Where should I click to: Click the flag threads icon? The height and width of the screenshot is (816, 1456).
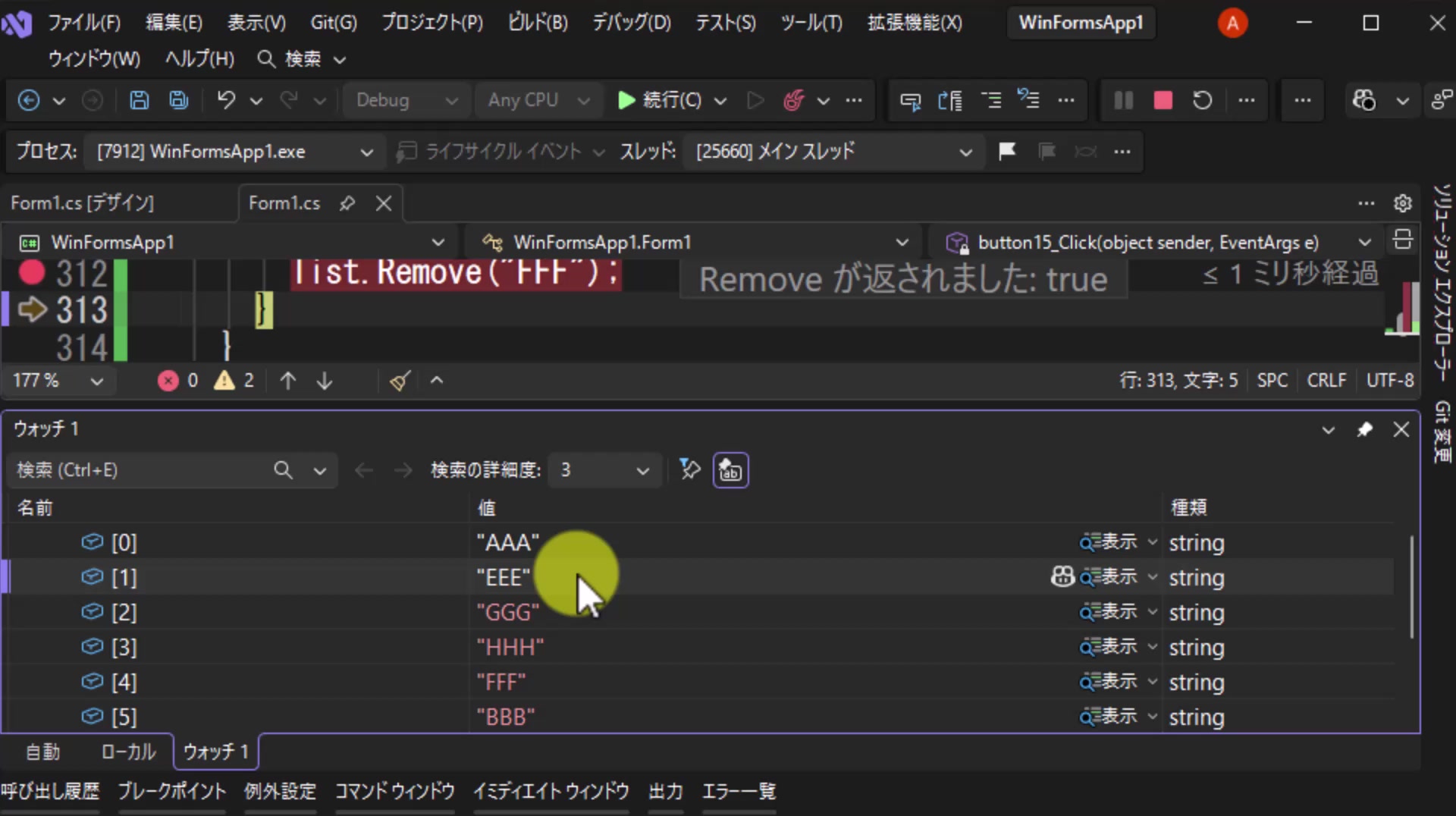[x=1007, y=152]
